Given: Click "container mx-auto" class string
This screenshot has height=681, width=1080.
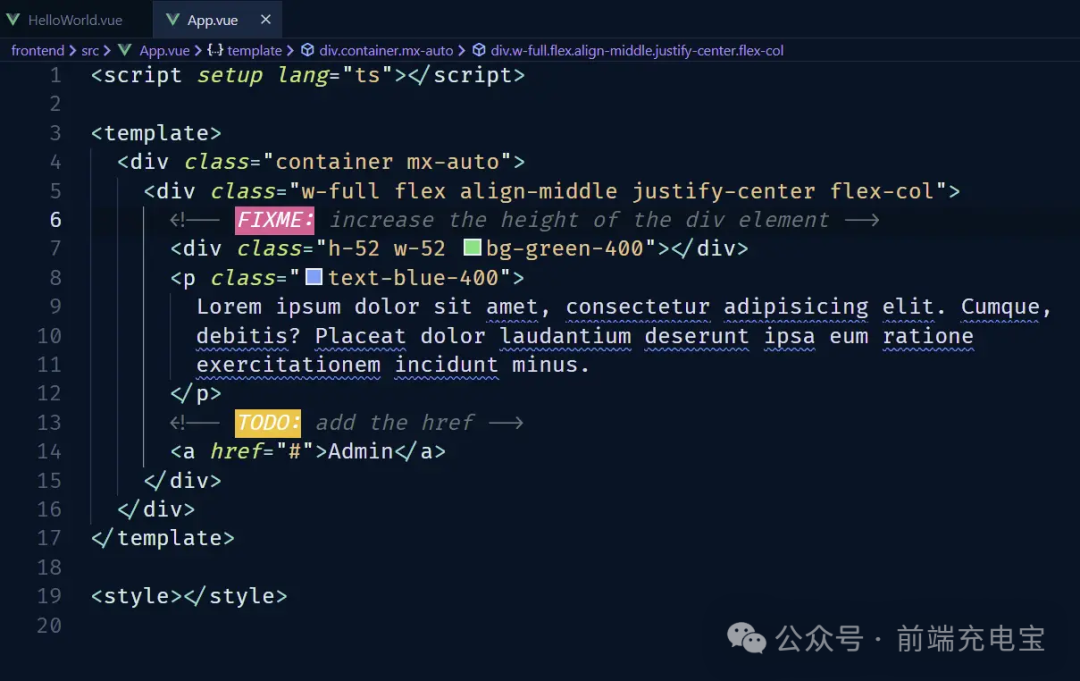Looking at the screenshot, I should (386, 162).
